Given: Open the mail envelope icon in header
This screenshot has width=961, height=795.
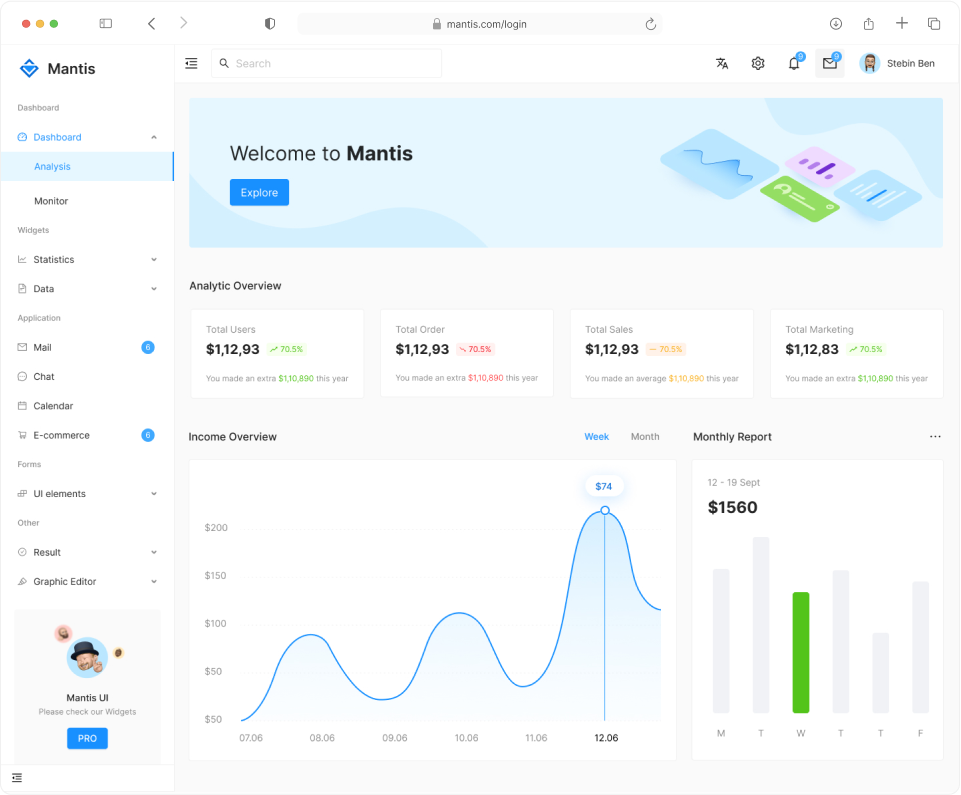Looking at the screenshot, I should pyautogui.click(x=830, y=64).
